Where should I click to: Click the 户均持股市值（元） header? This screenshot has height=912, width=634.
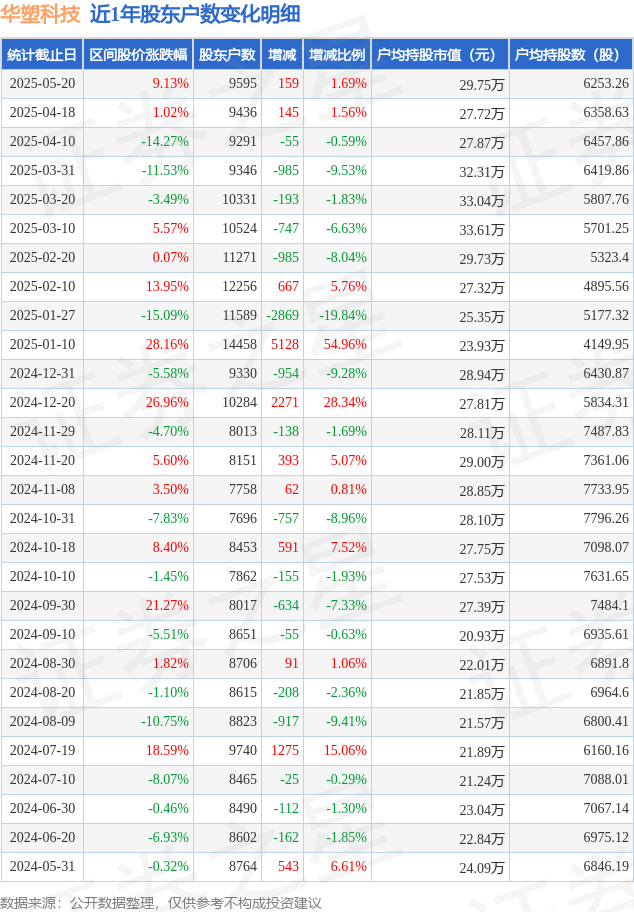(440, 55)
